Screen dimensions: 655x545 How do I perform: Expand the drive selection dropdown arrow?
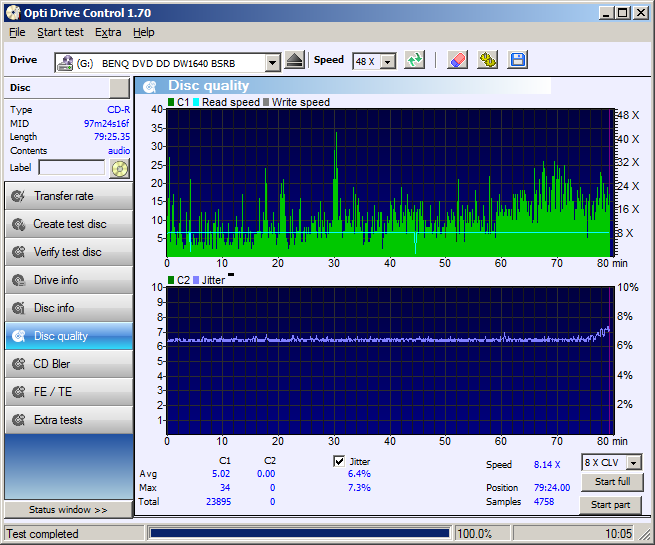272,63
